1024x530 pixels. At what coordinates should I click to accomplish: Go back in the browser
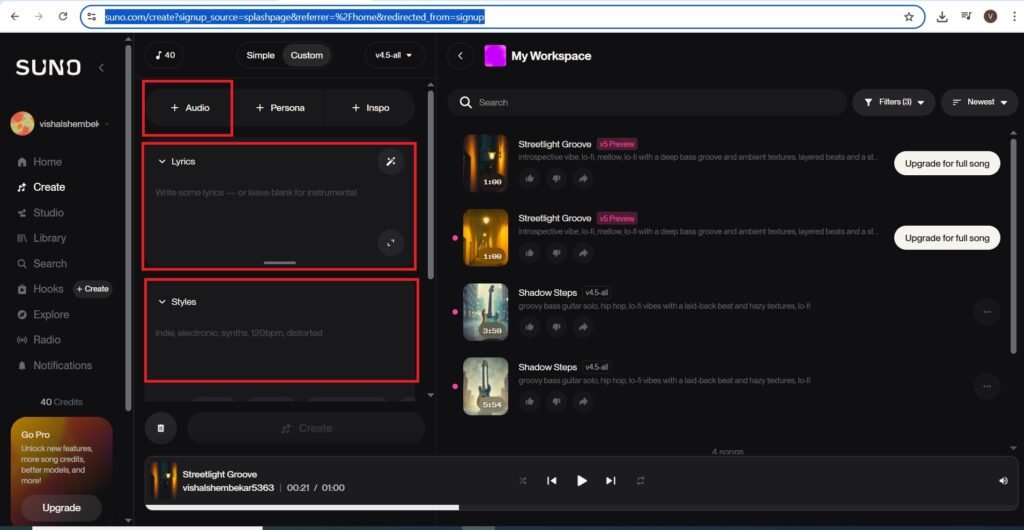coord(15,17)
